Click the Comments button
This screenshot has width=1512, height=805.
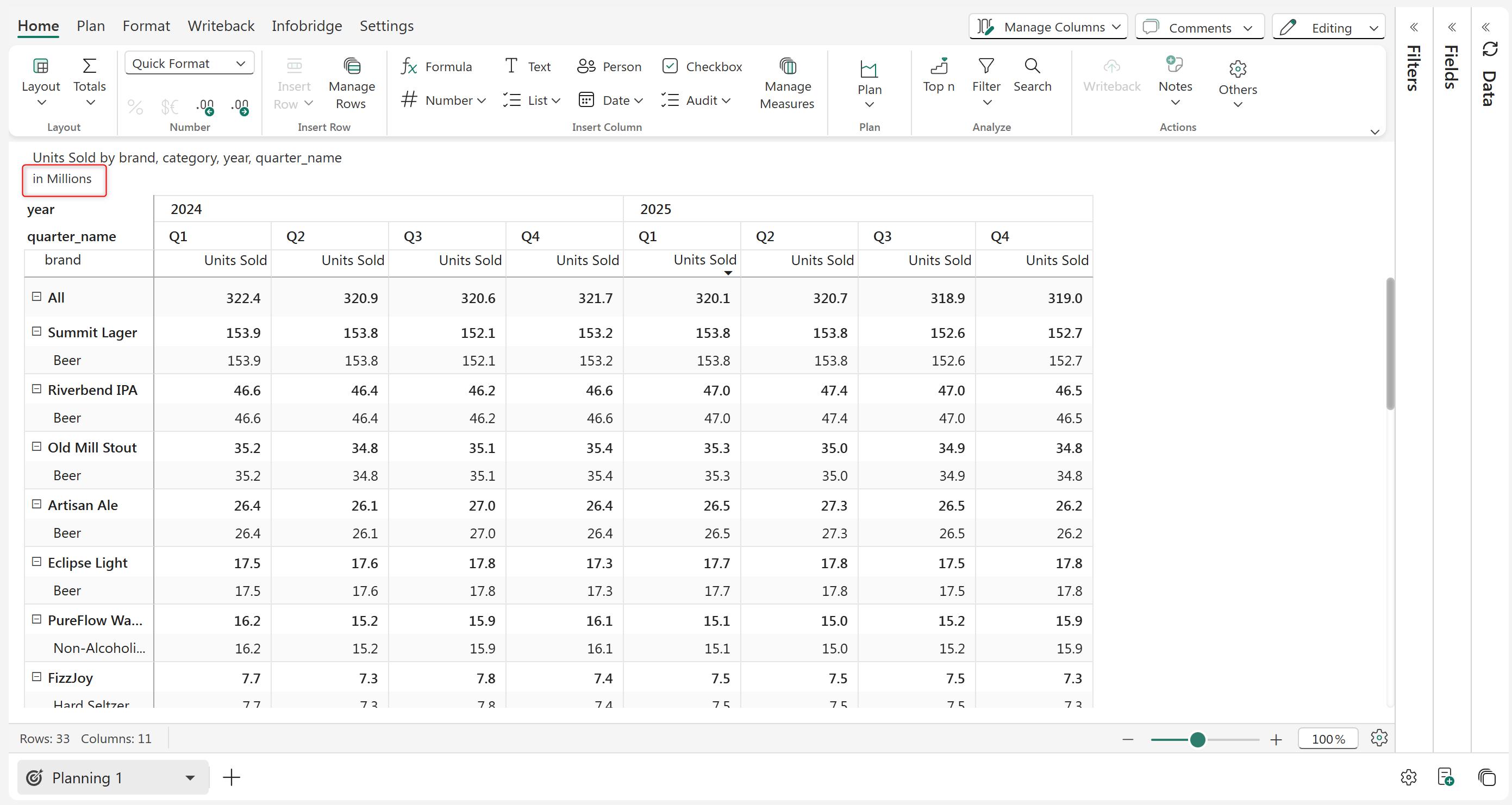[1198, 27]
